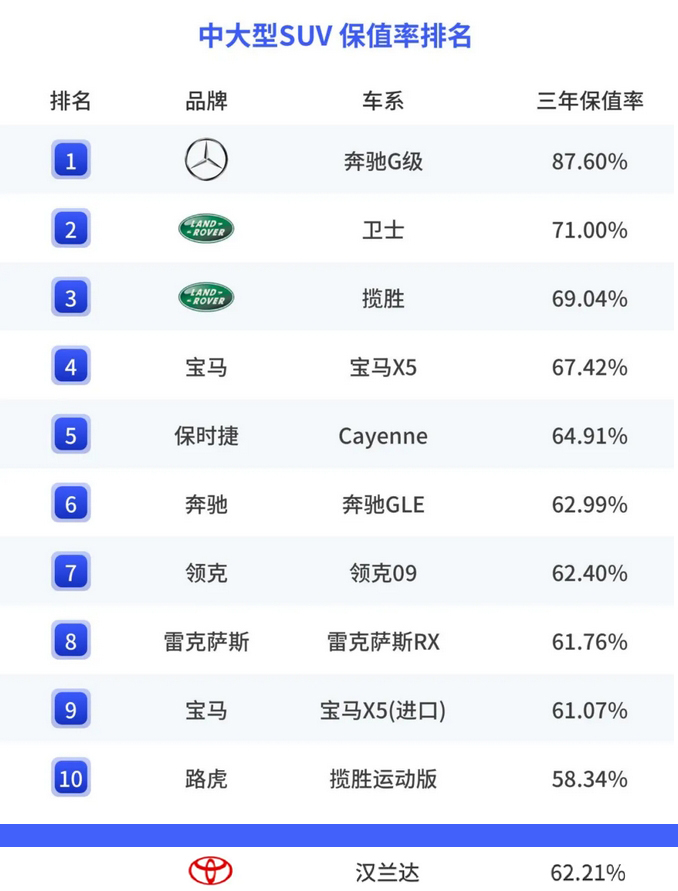Click the 雷克萨斯RX model name
The height and width of the screenshot is (891, 678).
point(382,642)
